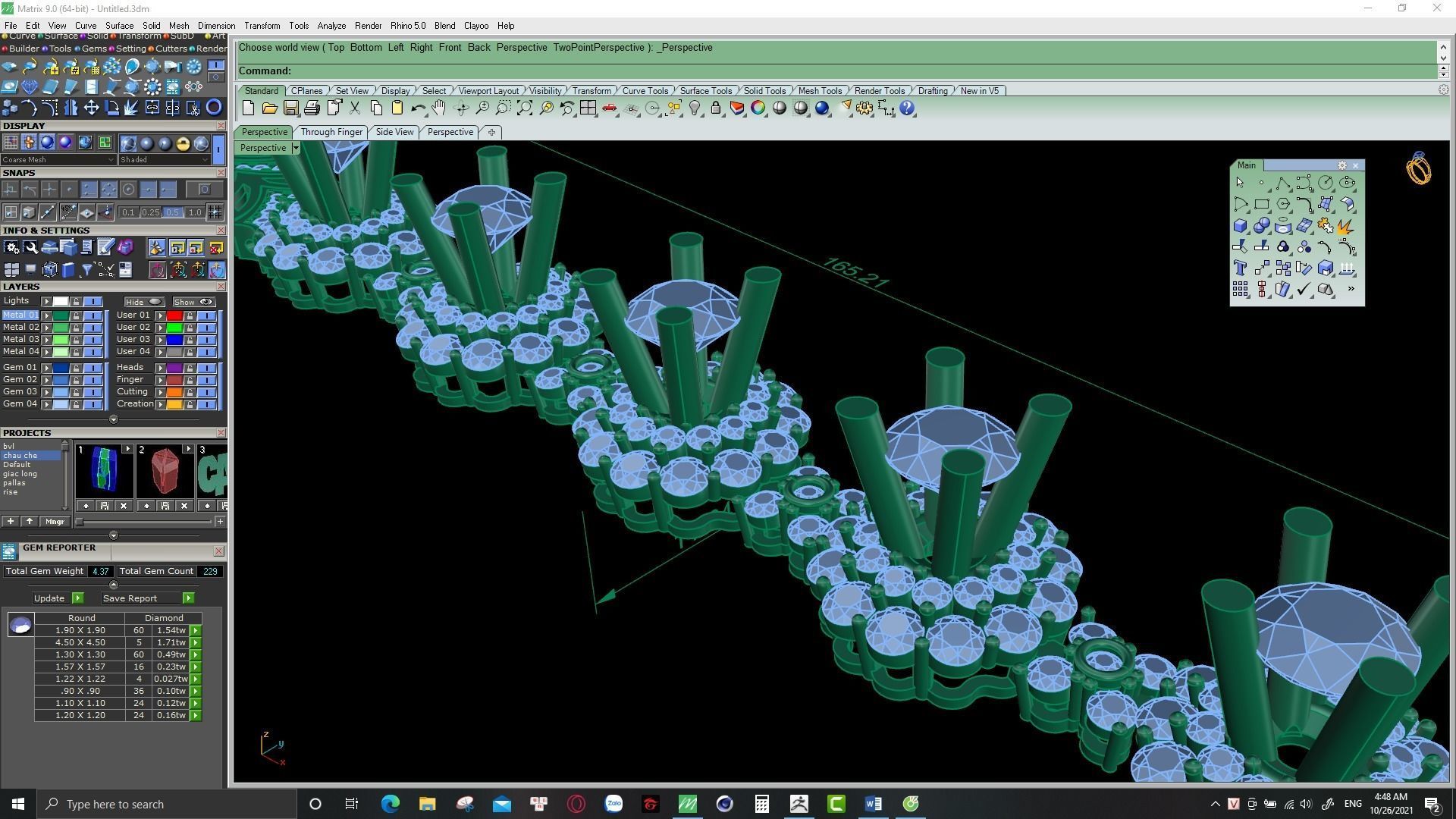Open the Dimension menu
The width and height of the screenshot is (1456, 819).
(216, 26)
